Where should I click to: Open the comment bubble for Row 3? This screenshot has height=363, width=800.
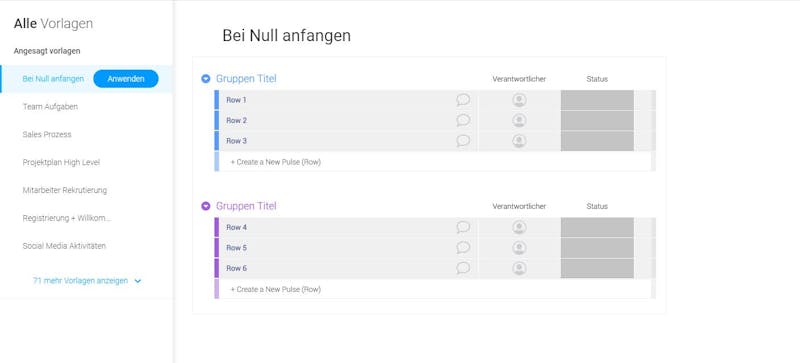coord(463,140)
